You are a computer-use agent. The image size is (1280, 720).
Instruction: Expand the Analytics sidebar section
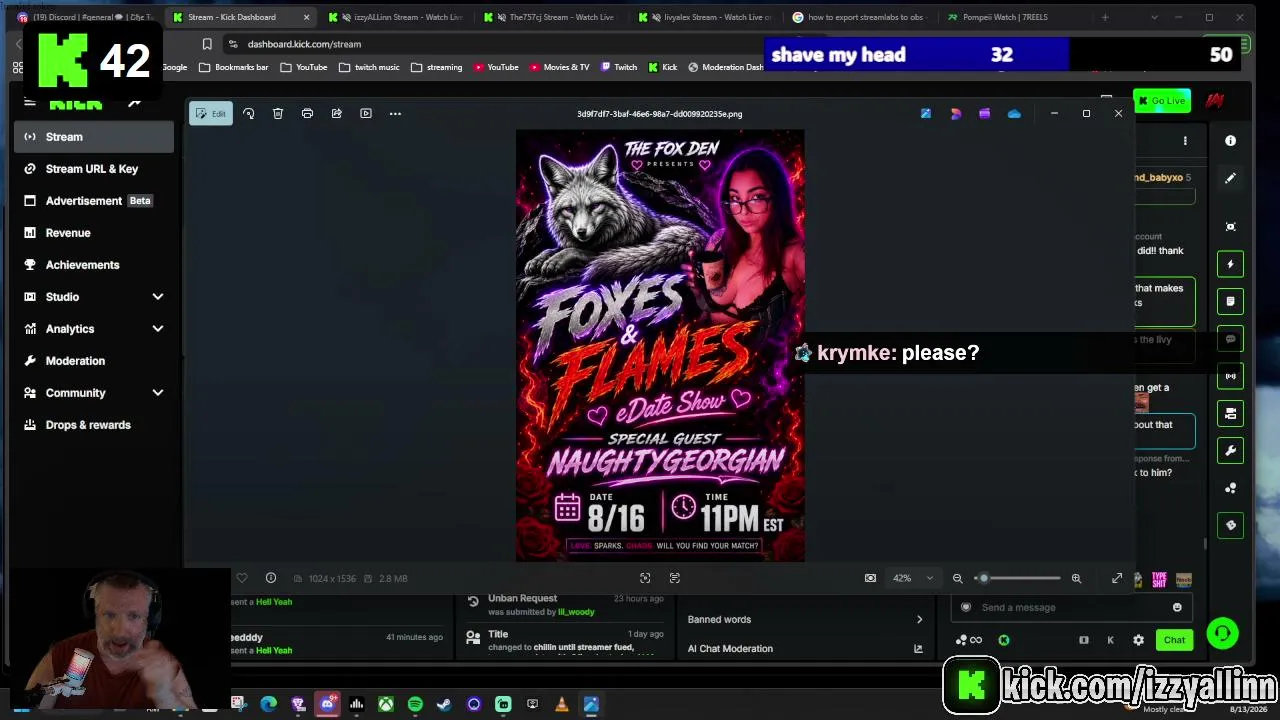(x=94, y=329)
